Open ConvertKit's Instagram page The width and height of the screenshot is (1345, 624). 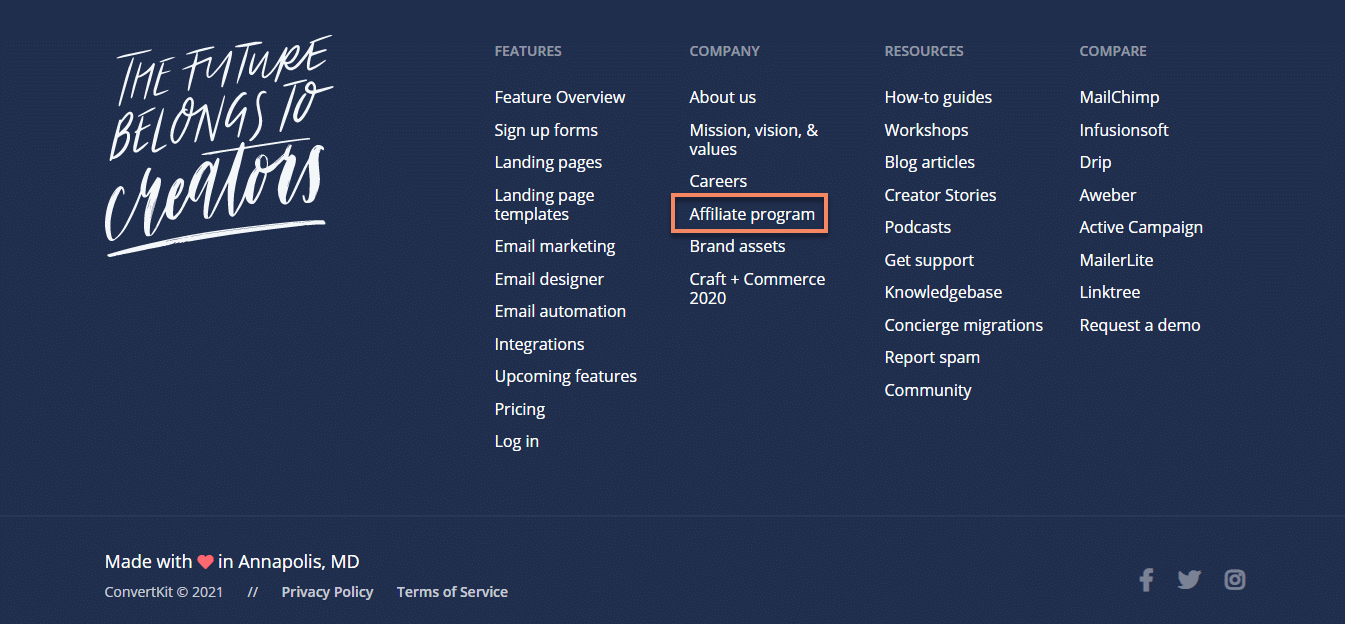click(x=1234, y=579)
